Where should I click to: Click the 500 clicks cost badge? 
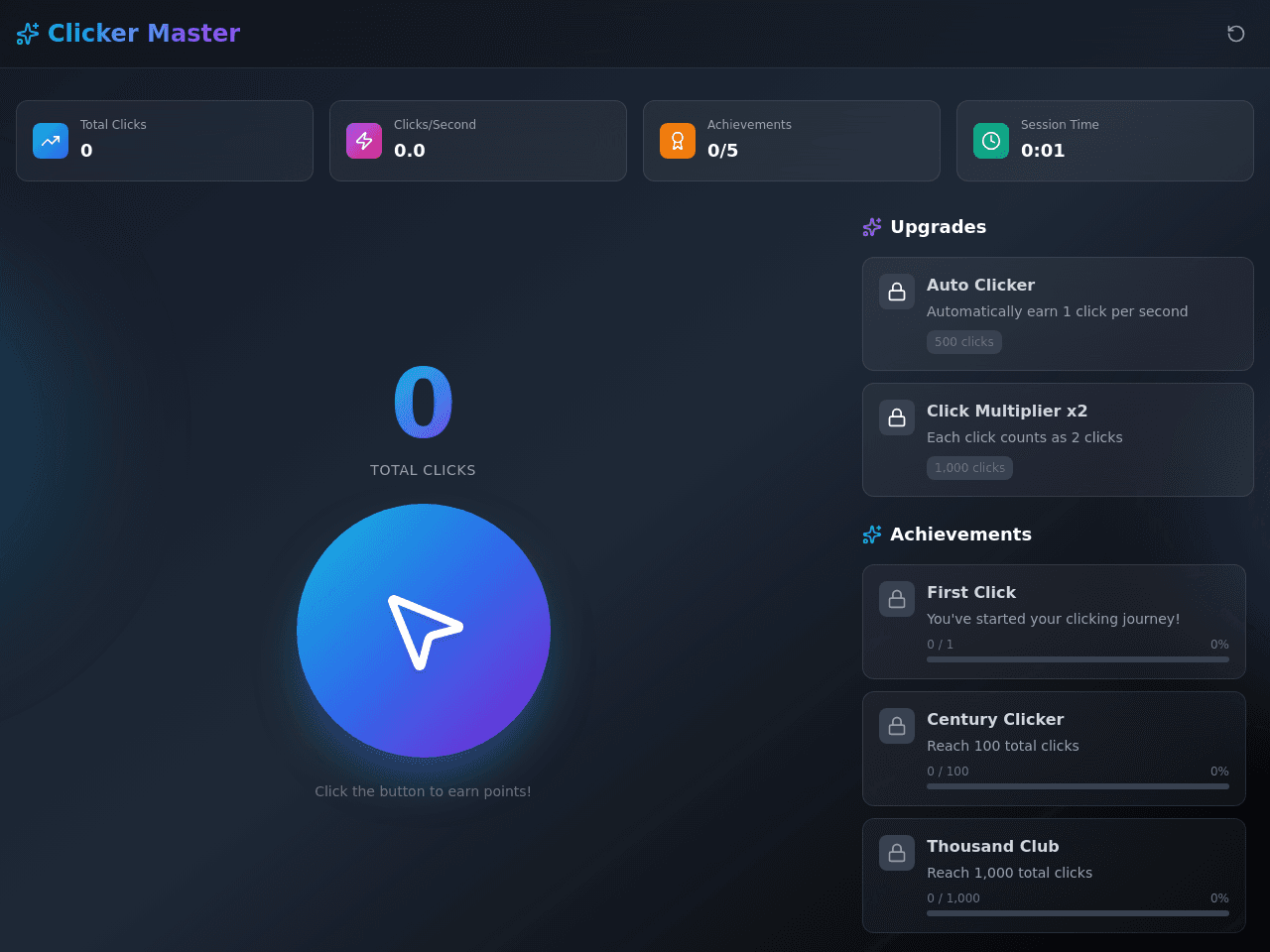click(964, 342)
